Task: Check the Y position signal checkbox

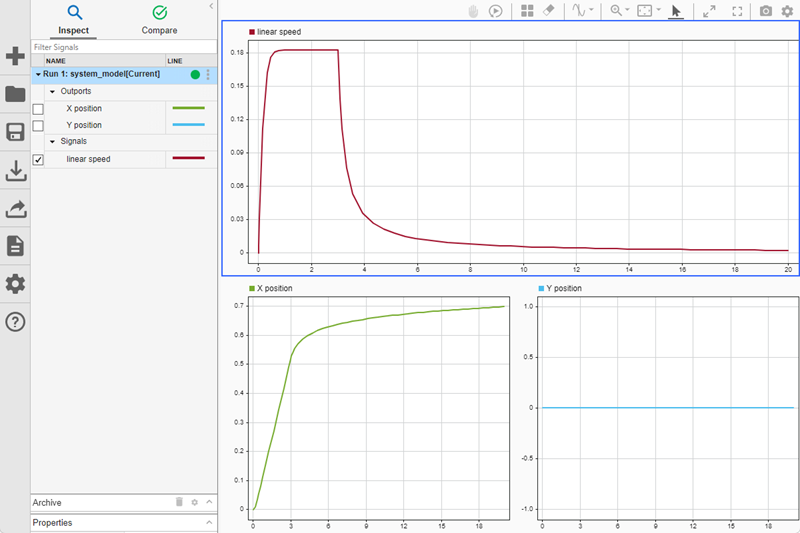Action: (38, 126)
